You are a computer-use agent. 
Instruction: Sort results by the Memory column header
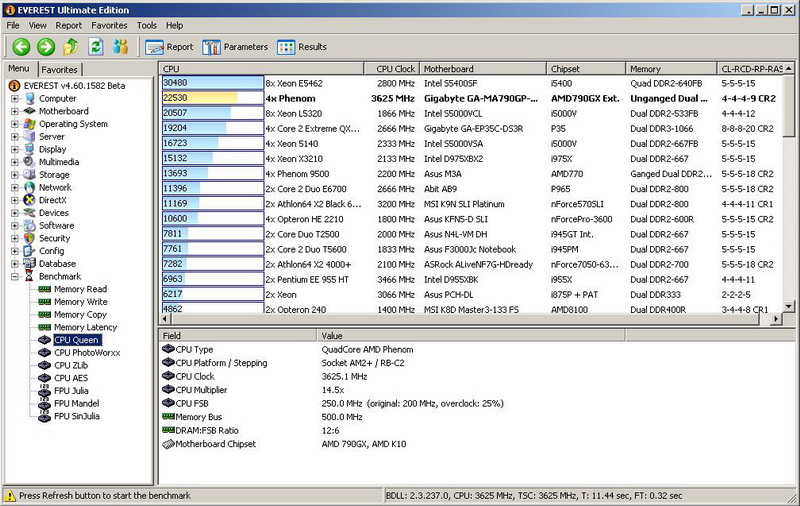pos(671,68)
